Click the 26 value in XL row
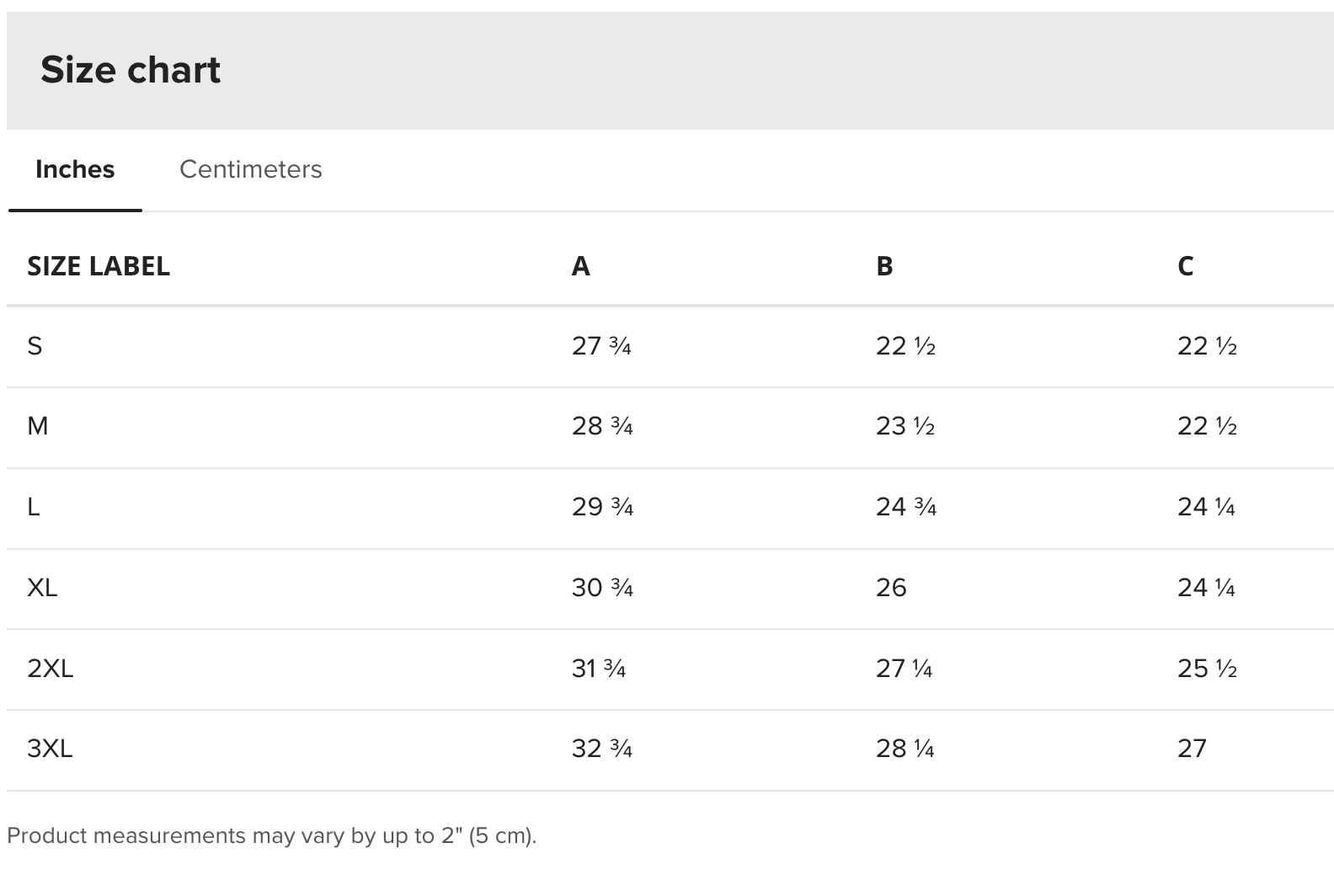The image size is (1334, 896). (891, 587)
